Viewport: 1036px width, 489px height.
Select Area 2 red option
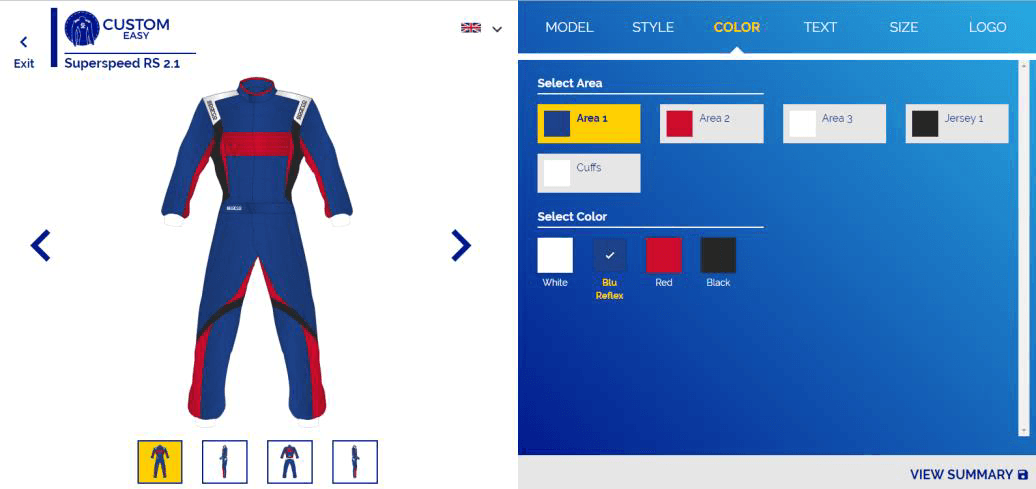tap(712, 124)
